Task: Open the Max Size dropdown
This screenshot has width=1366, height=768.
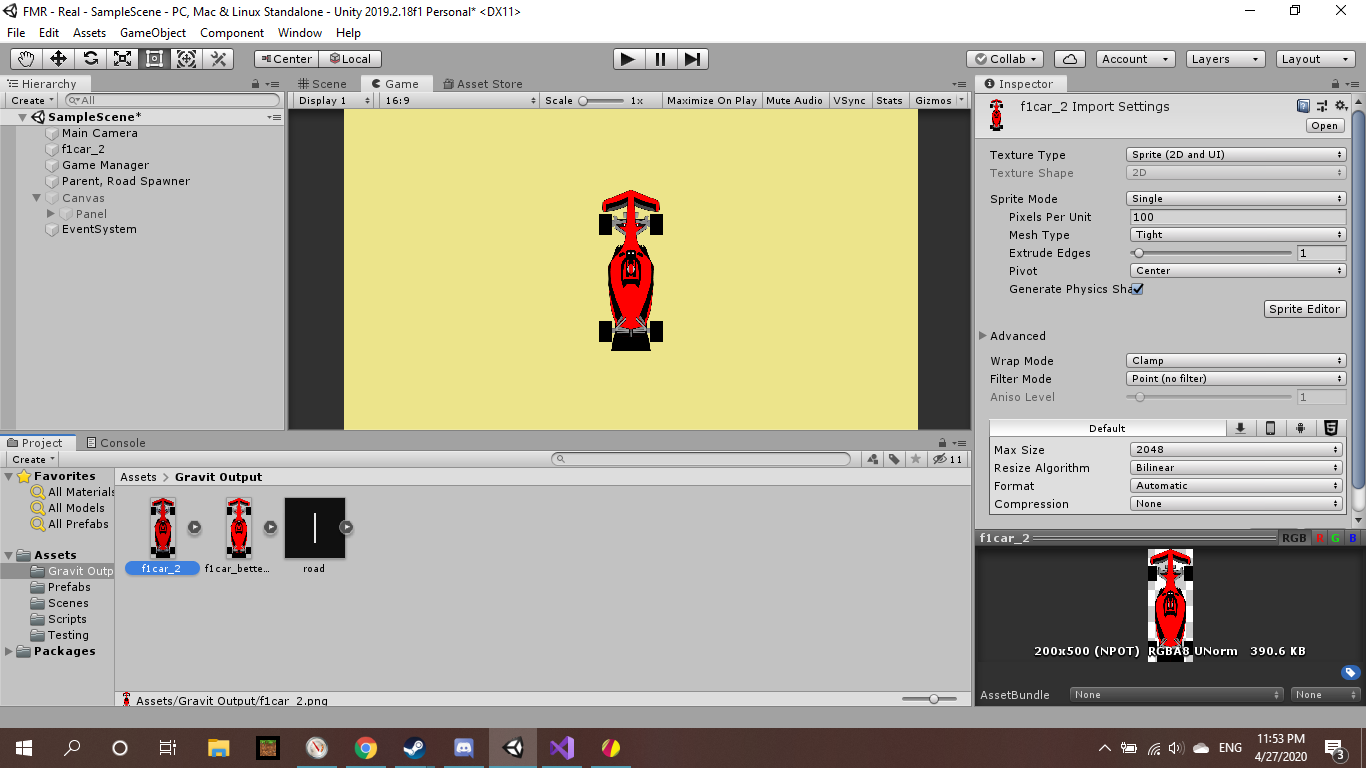Action: (1235, 450)
